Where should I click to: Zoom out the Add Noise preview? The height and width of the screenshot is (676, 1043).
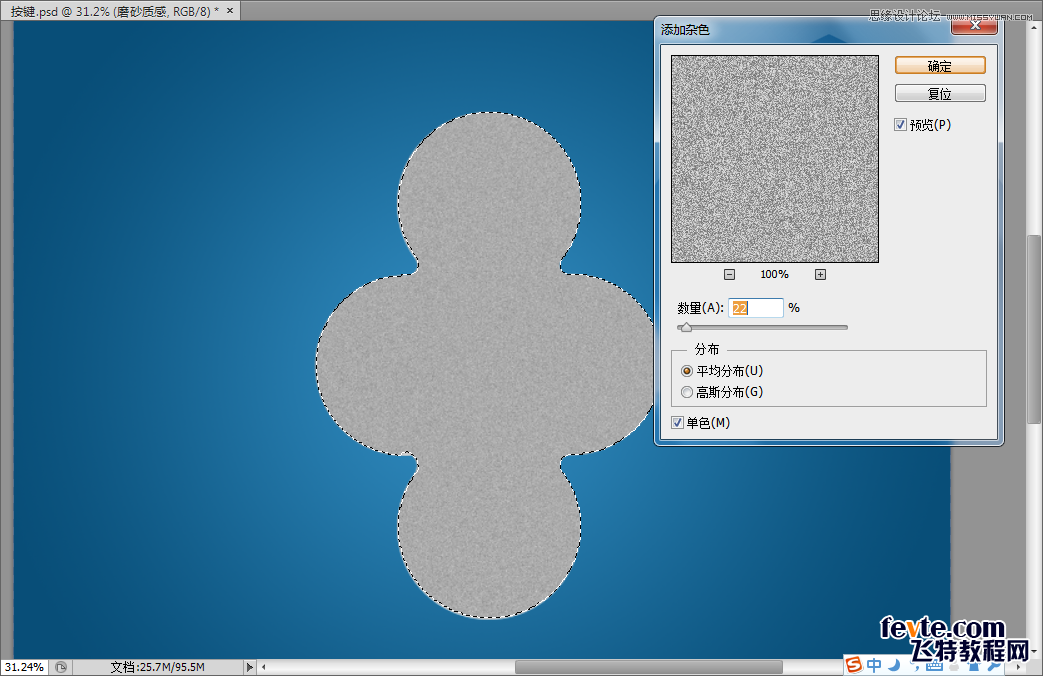(x=729, y=274)
